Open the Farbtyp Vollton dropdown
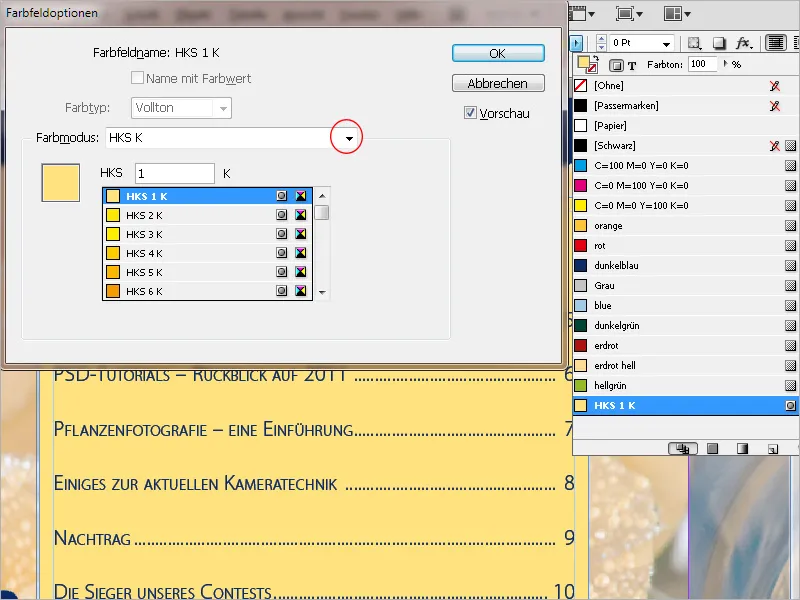This screenshot has width=800, height=600. coord(223,108)
